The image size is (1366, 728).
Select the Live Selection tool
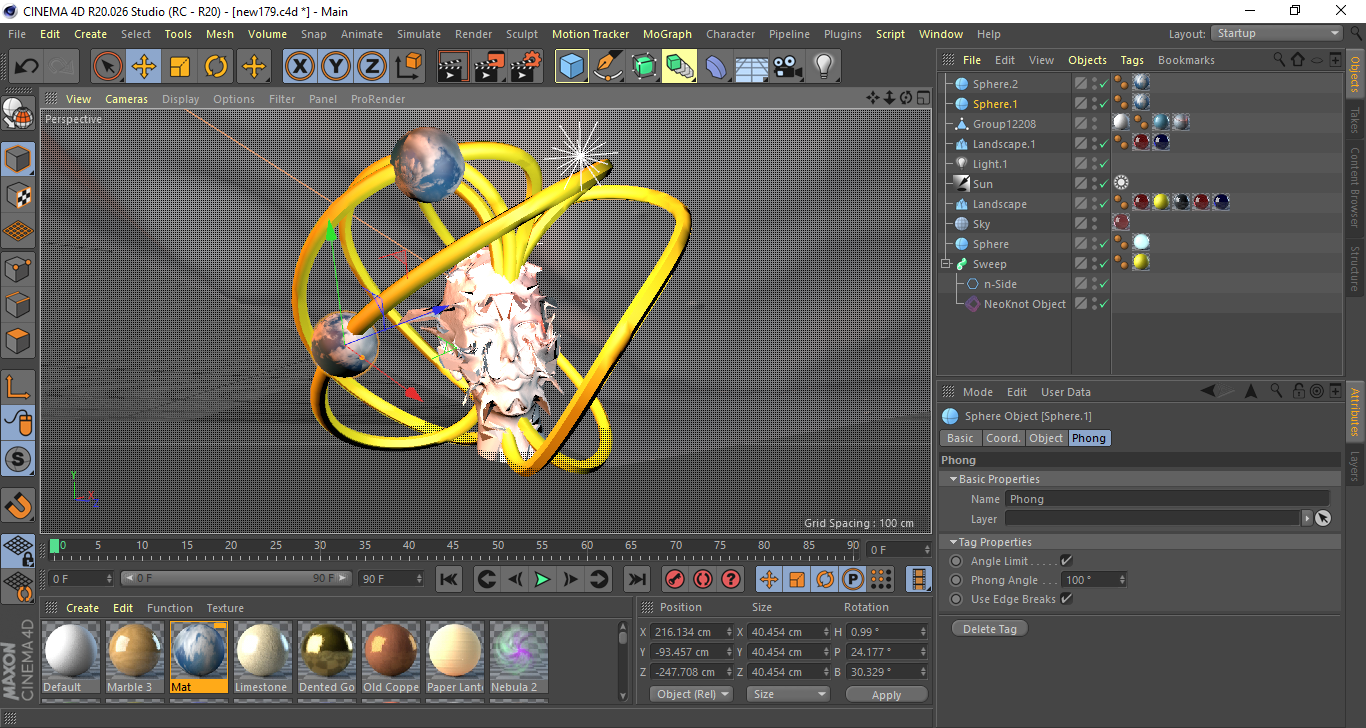coord(108,67)
